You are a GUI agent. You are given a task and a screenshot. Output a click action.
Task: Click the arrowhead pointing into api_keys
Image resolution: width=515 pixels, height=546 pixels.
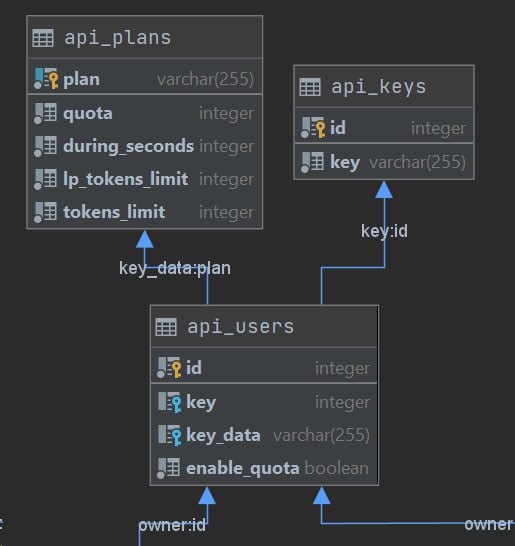point(384,190)
